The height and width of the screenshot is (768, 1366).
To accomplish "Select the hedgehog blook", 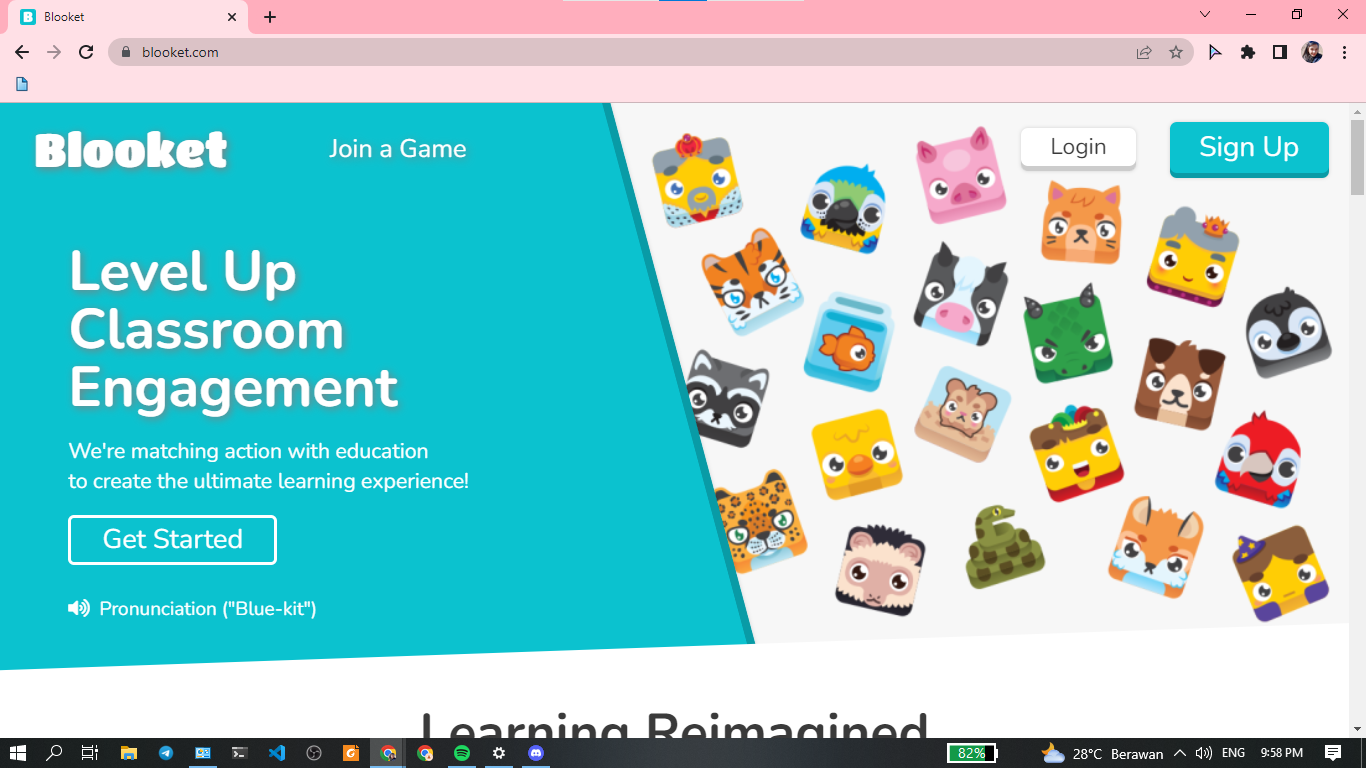I will pyautogui.click(x=880, y=570).
